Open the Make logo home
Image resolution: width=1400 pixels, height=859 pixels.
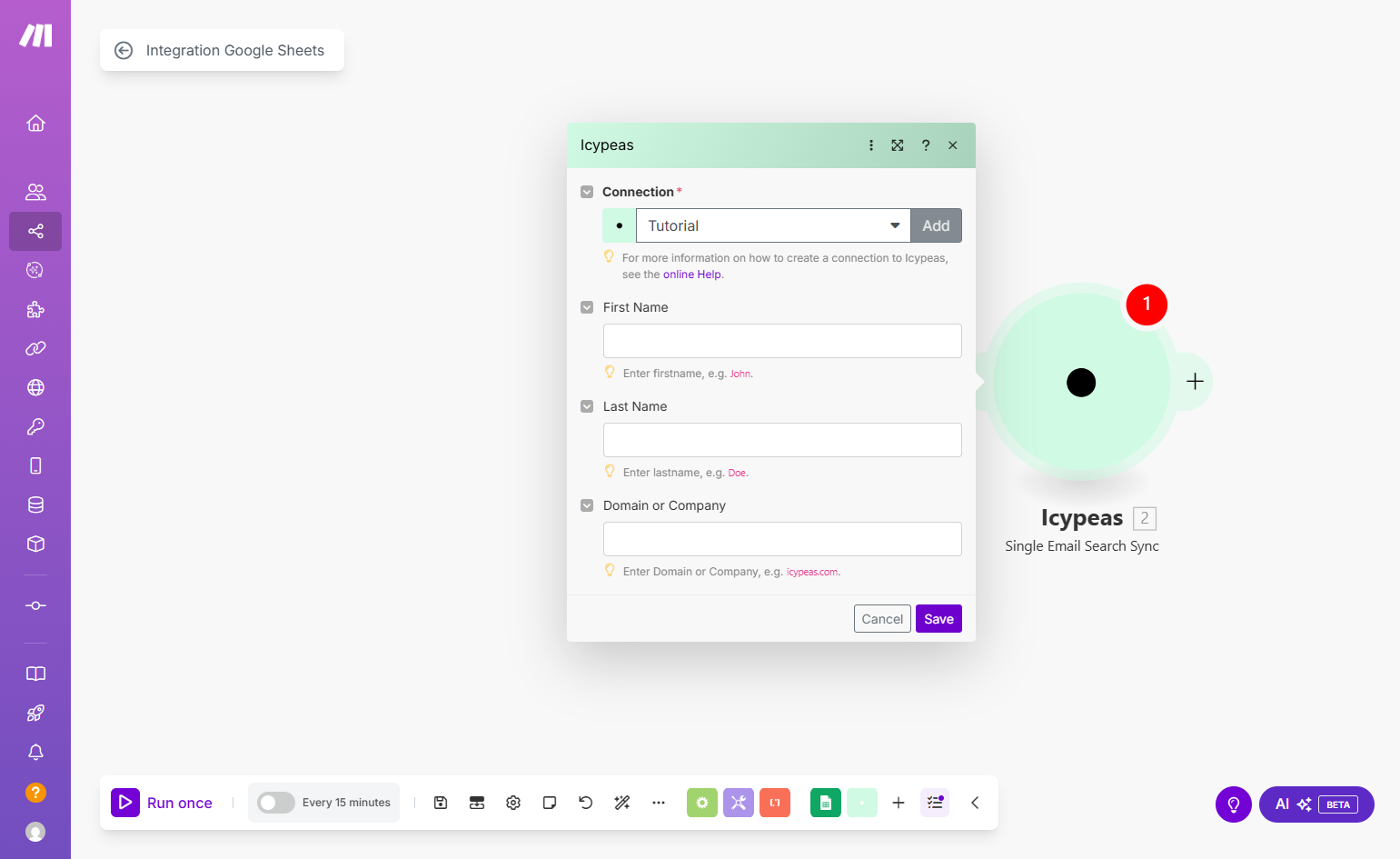pos(35,35)
